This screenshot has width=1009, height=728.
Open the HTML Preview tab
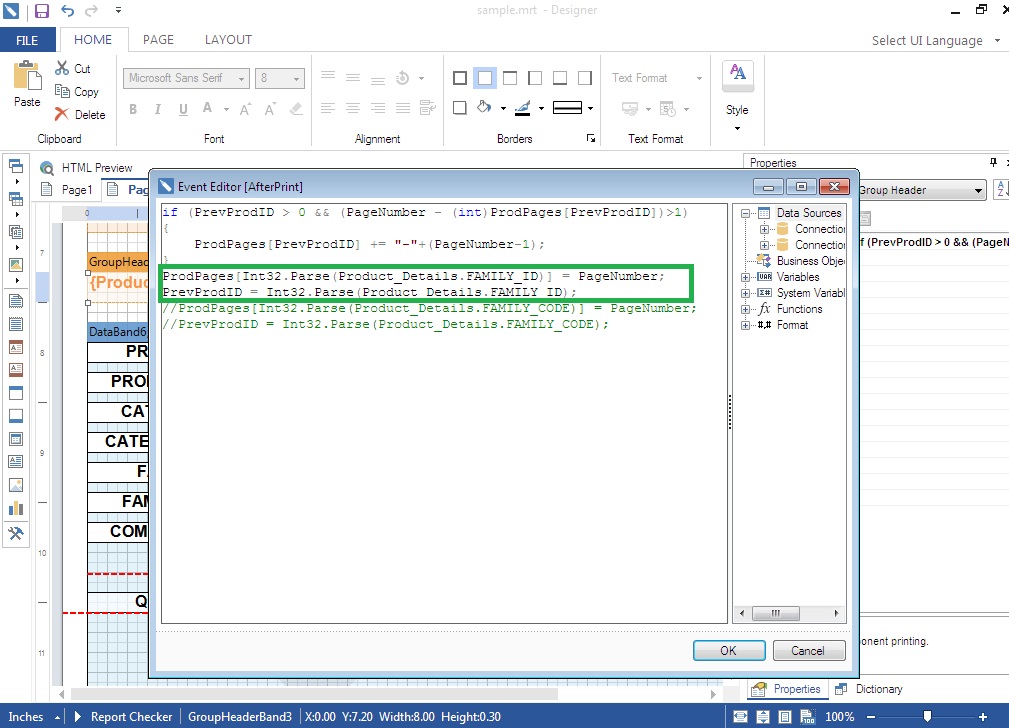point(86,168)
